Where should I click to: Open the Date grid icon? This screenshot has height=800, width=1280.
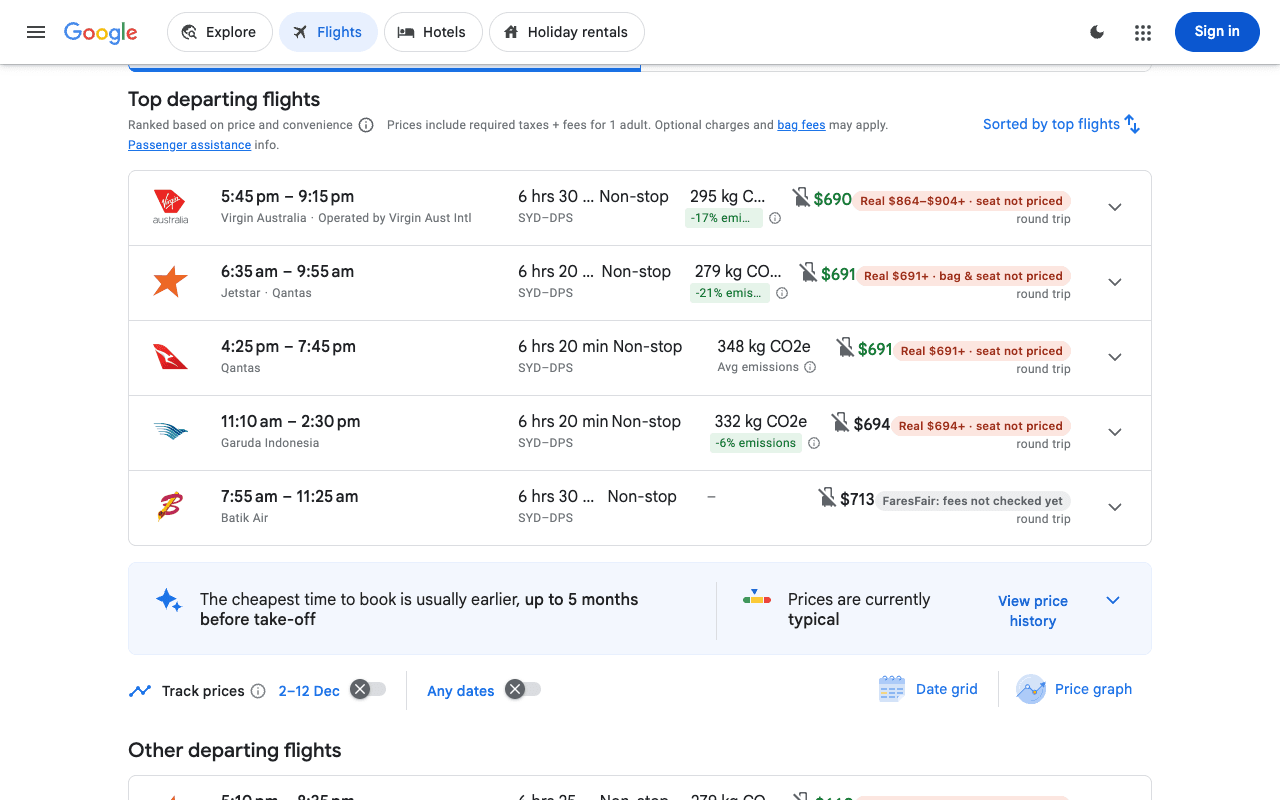(x=891, y=689)
